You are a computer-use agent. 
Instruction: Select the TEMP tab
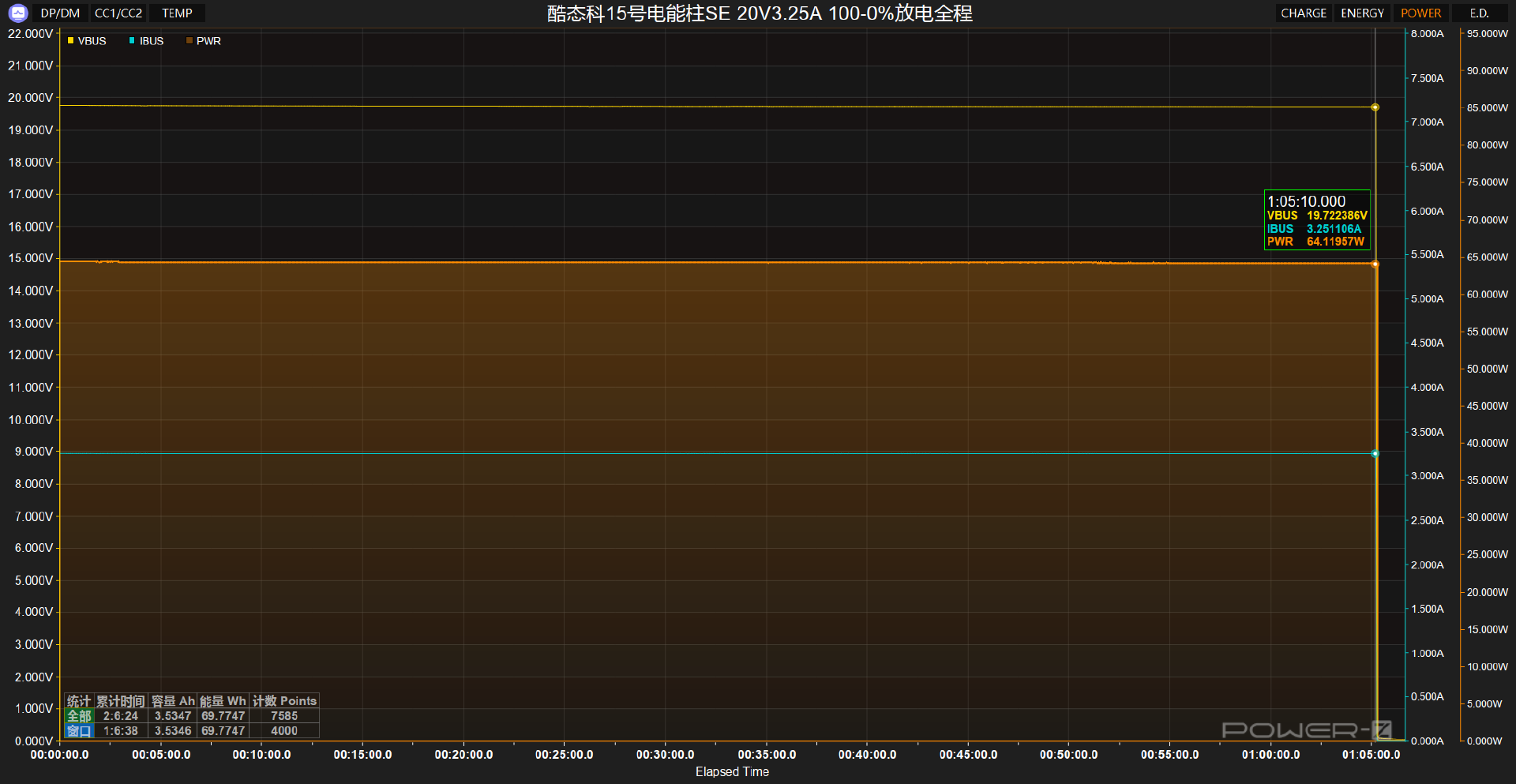click(177, 13)
